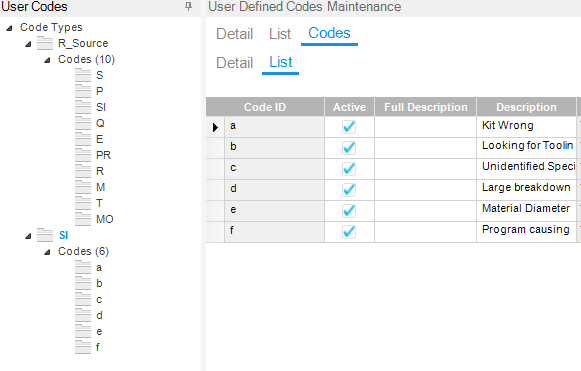Uncheck Active for code d
The image size is (581, 371).
(x=349, y=190)
